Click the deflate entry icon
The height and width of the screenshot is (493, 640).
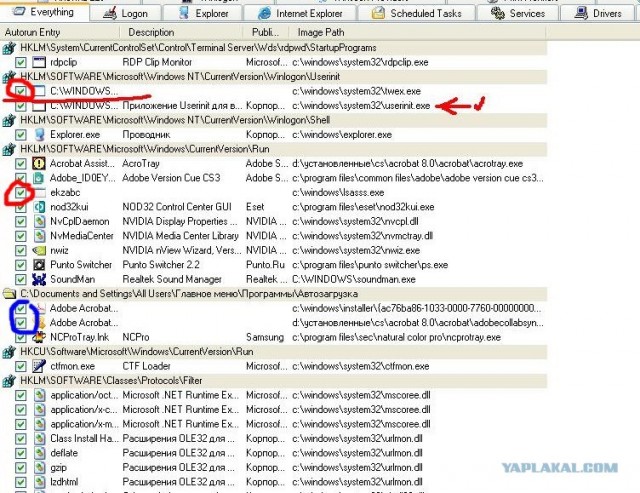point(39,453)
